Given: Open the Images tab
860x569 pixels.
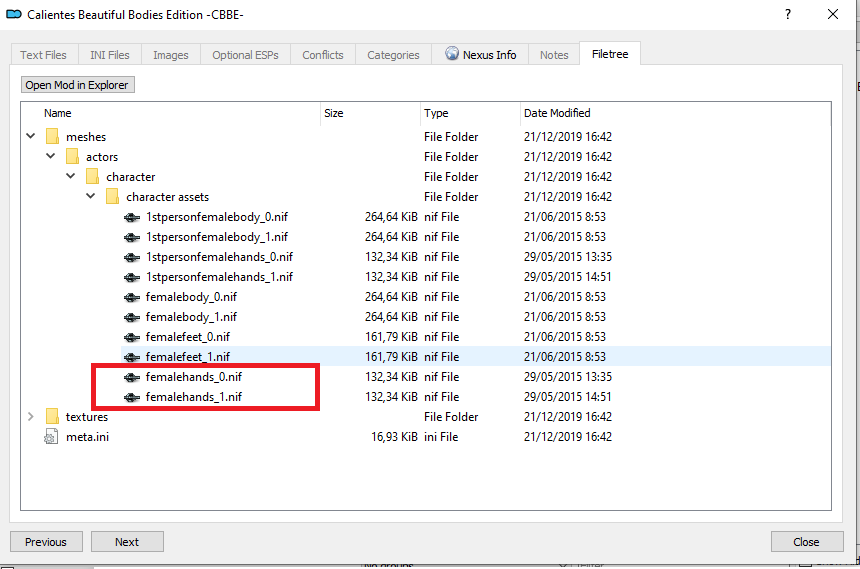Looking at the screenshot, I should pos(171,55).
